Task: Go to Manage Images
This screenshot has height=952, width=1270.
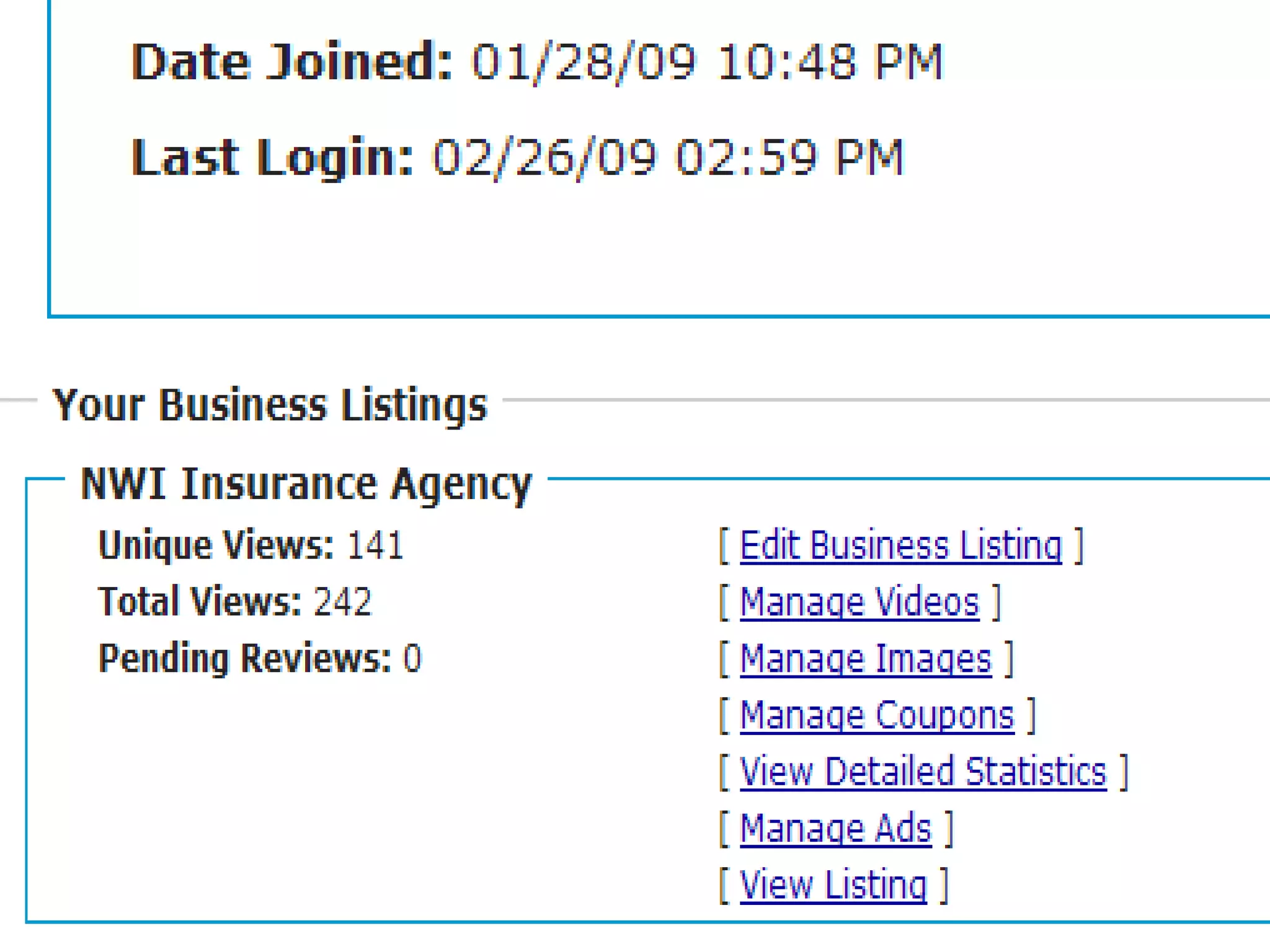Action: click(x=866, y=659)
